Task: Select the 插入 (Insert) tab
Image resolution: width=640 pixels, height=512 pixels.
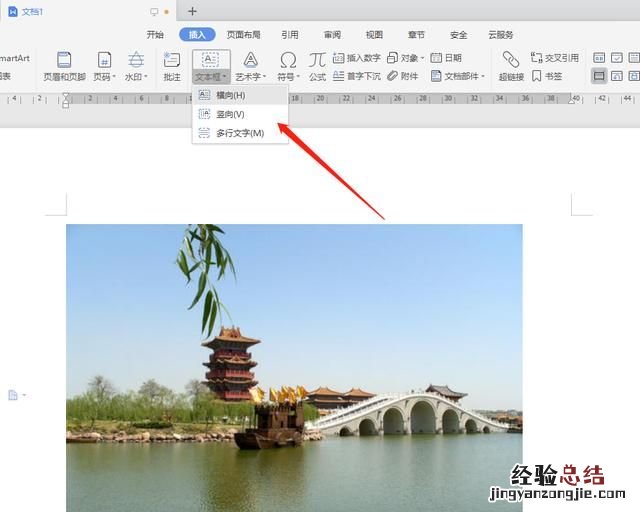Action: click(197, 35)
